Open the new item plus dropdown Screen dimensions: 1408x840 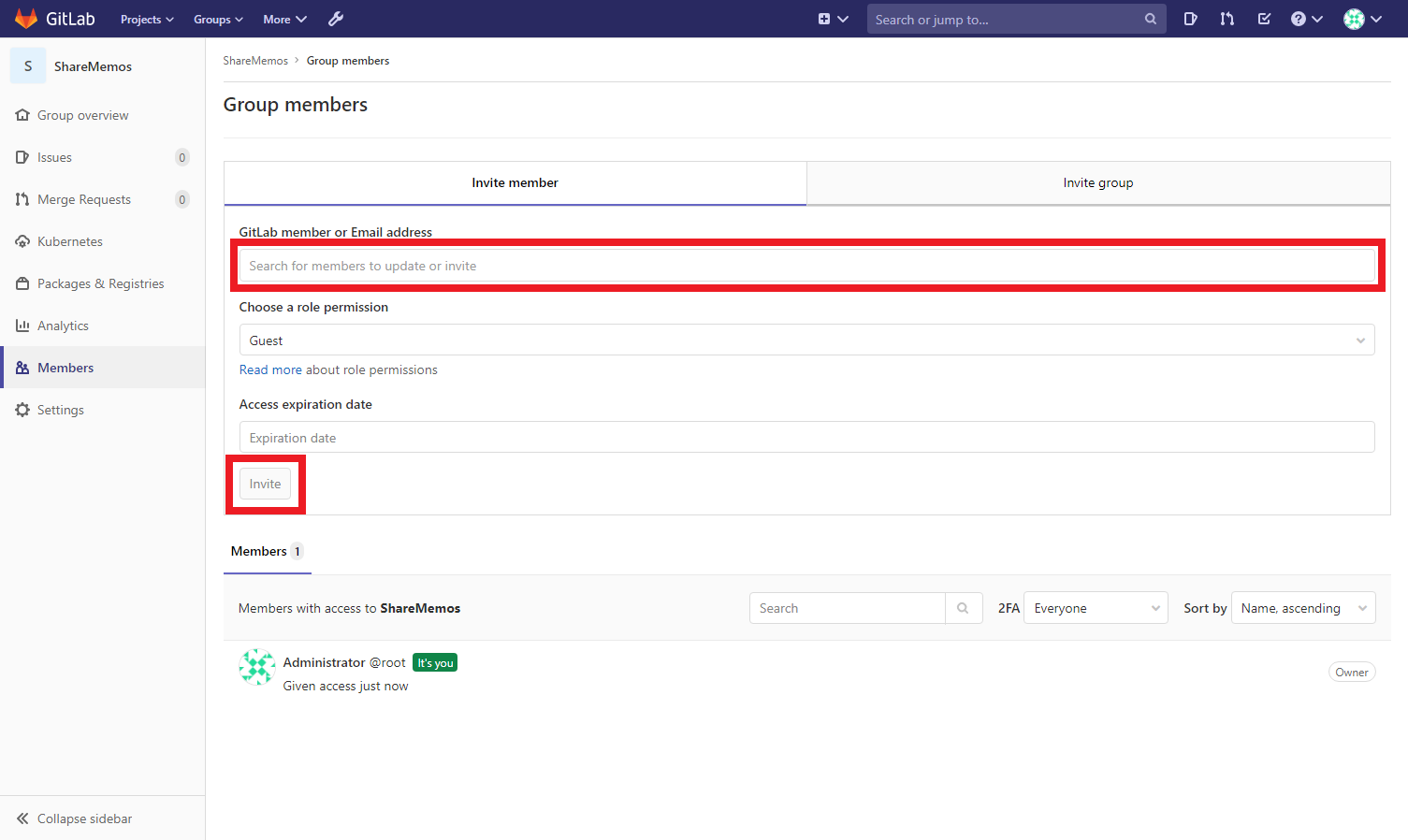point(833,19)
